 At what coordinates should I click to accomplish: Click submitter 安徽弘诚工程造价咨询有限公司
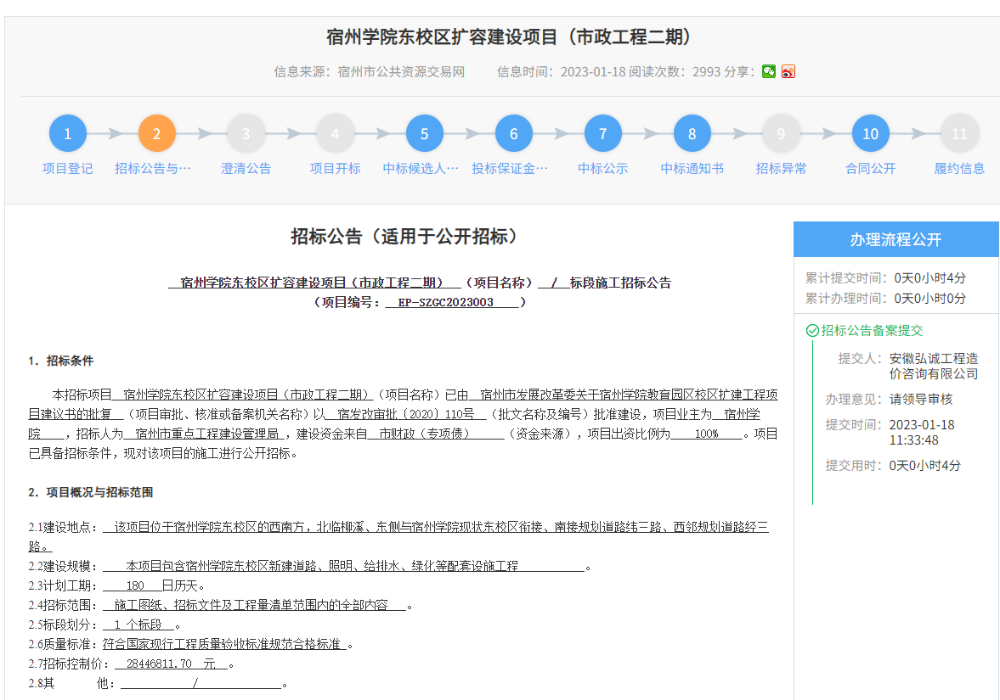(x=934, y=366)
